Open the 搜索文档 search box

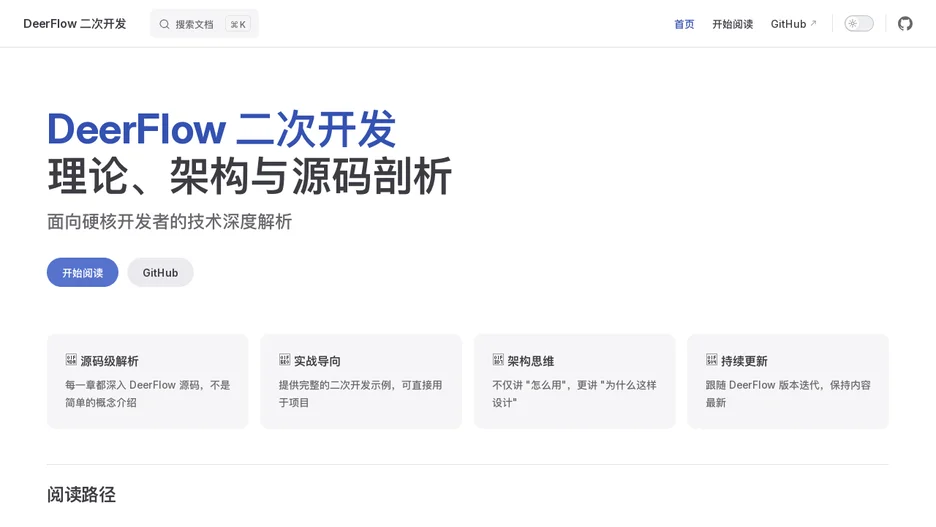204,24
